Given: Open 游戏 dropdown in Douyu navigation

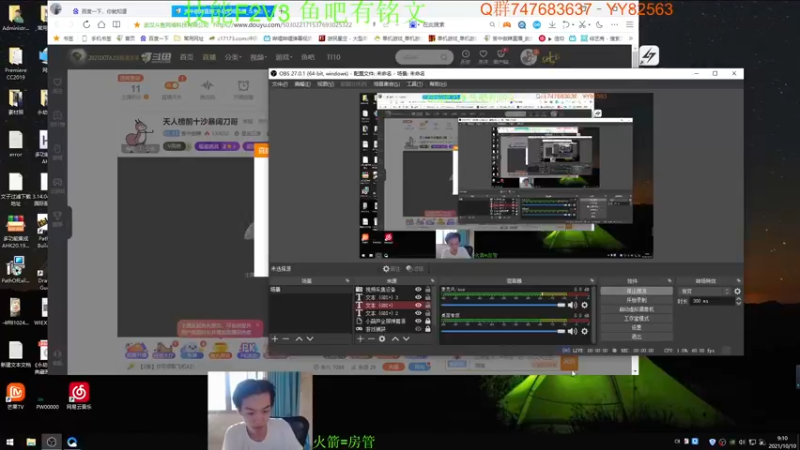Looking at the screenshot, I should [x=283, y=57].
